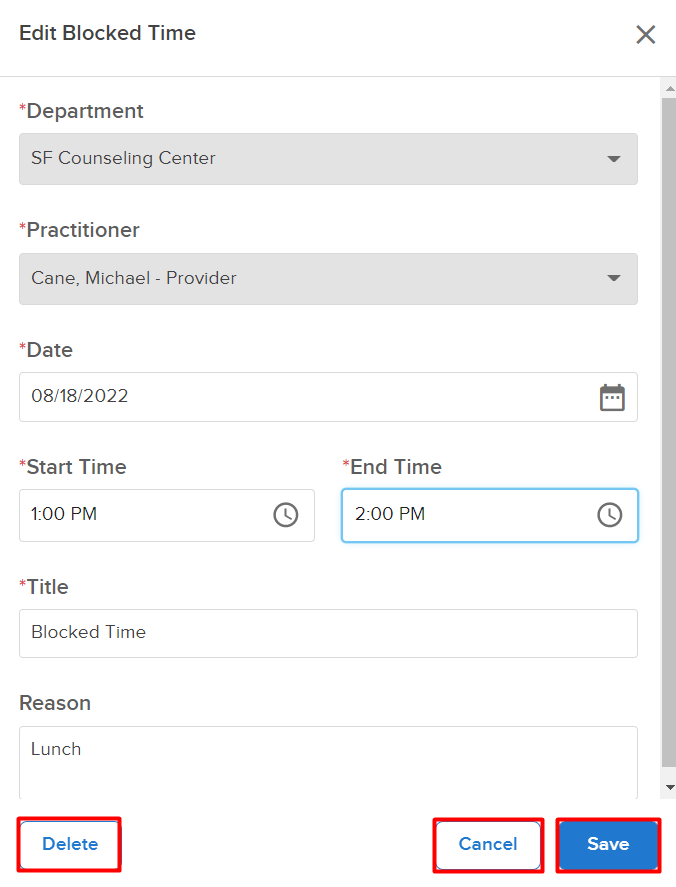Click the End Time clock icon
This screenshot has height=887, width=676.
click(x=610, y=515)
